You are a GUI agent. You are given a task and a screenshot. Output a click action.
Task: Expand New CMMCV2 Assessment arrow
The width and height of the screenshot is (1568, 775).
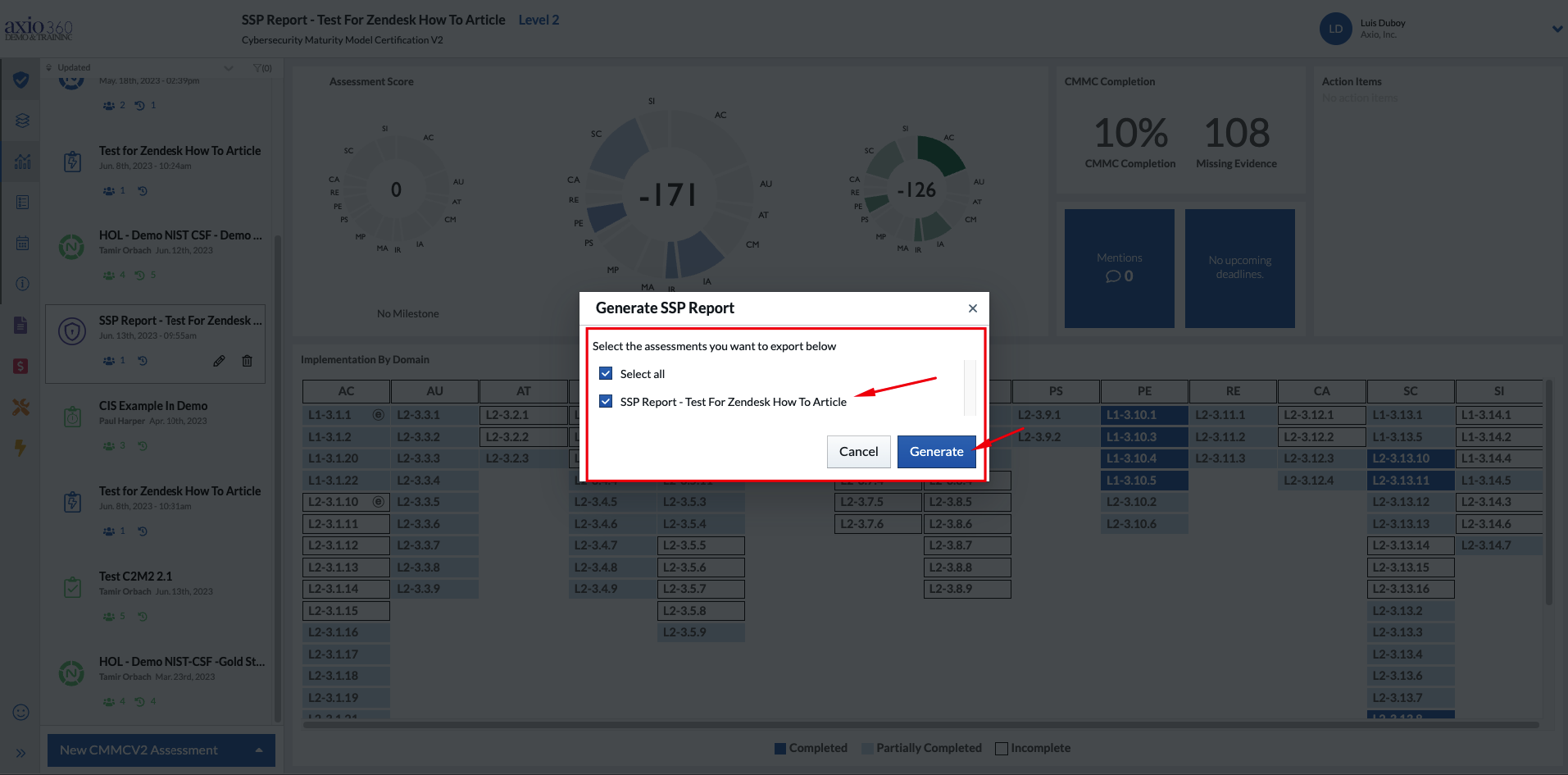[x=259, y=750]
